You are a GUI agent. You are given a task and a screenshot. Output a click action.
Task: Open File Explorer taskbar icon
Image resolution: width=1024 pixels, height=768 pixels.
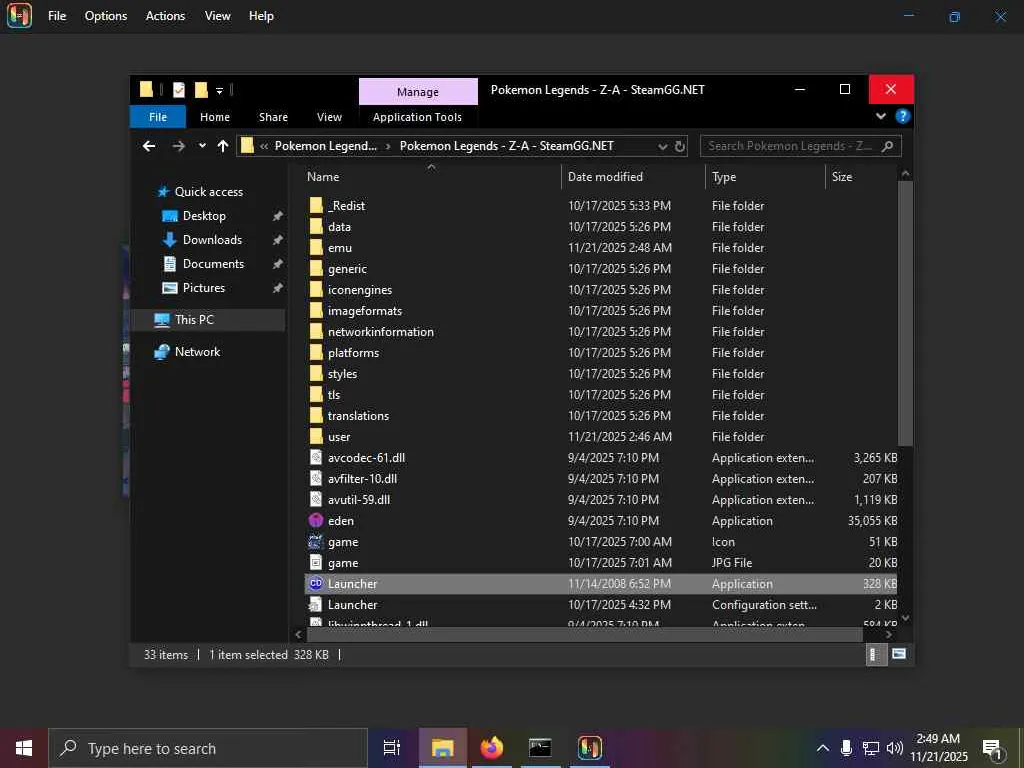point(442,748)
